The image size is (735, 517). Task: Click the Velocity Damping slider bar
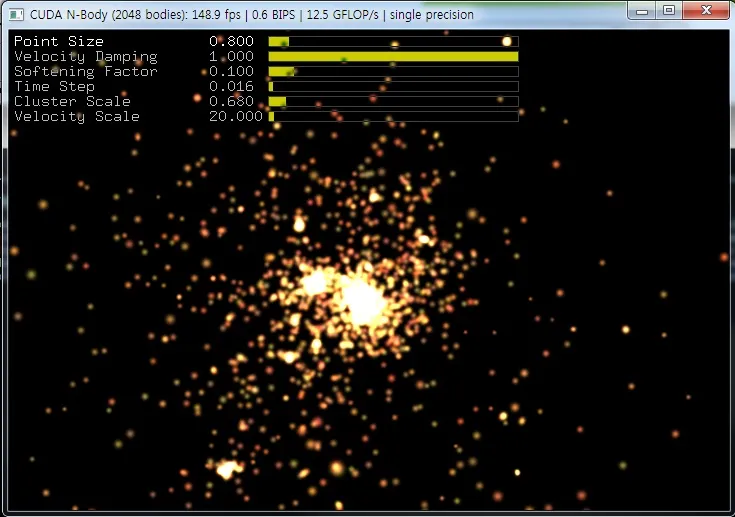(393, 57)
